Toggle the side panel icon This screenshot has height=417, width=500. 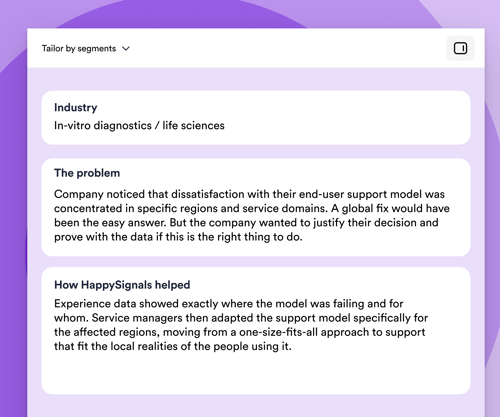[460, 48]
